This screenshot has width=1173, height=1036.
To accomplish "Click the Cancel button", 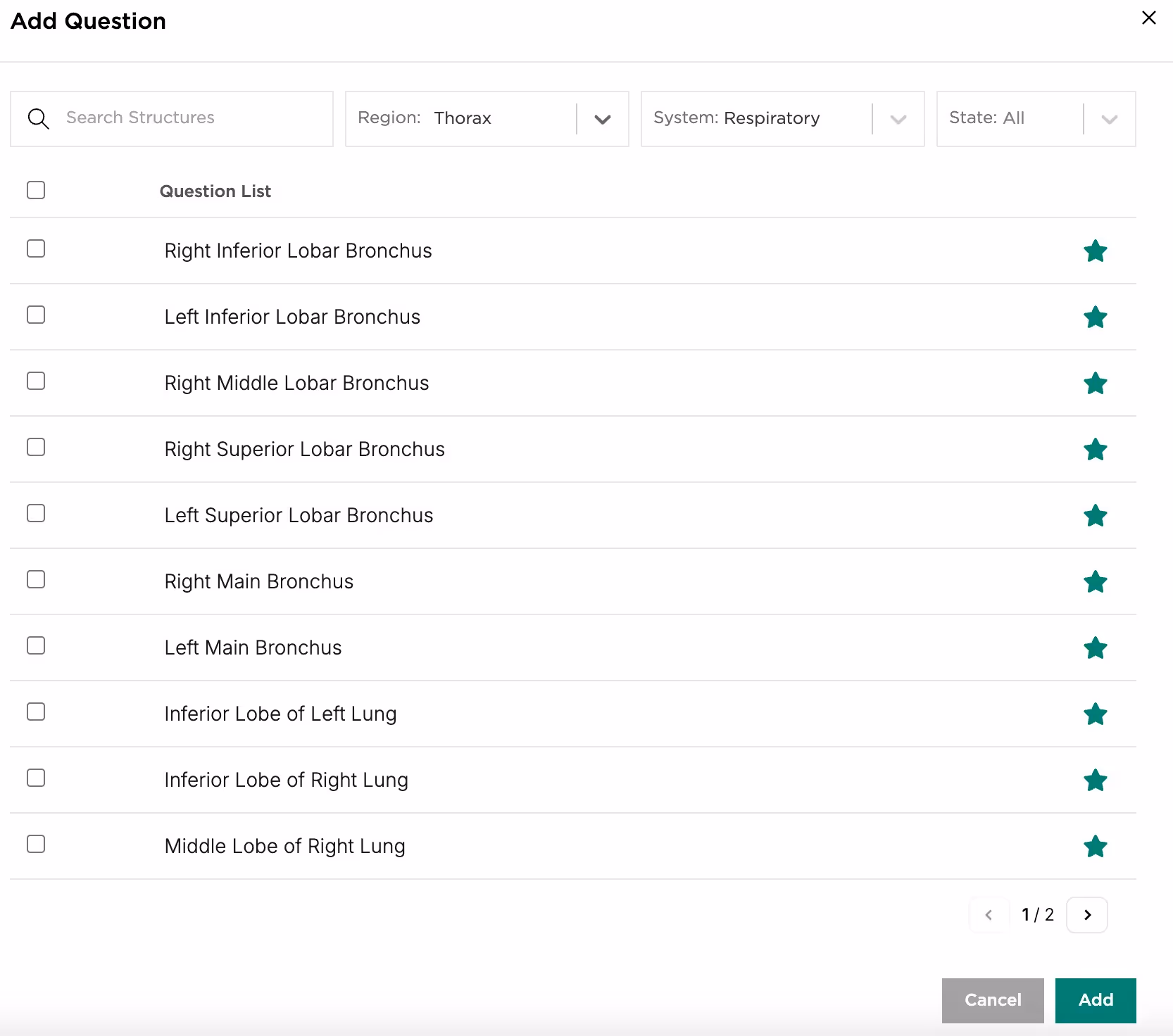I will click(x=993, y=1000).
